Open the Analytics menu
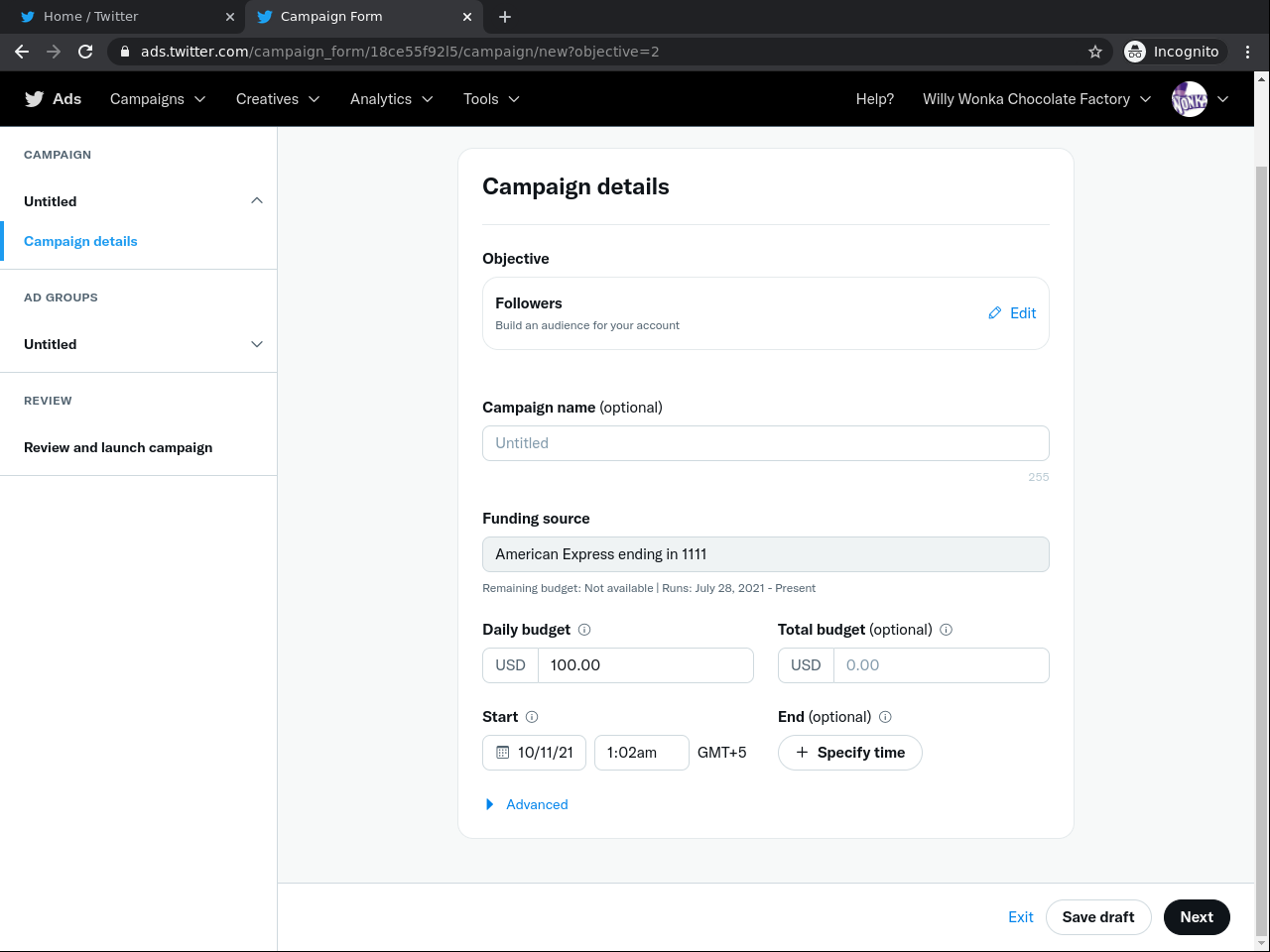Screen dimensions: 1270x952 (x=391, y=99)
